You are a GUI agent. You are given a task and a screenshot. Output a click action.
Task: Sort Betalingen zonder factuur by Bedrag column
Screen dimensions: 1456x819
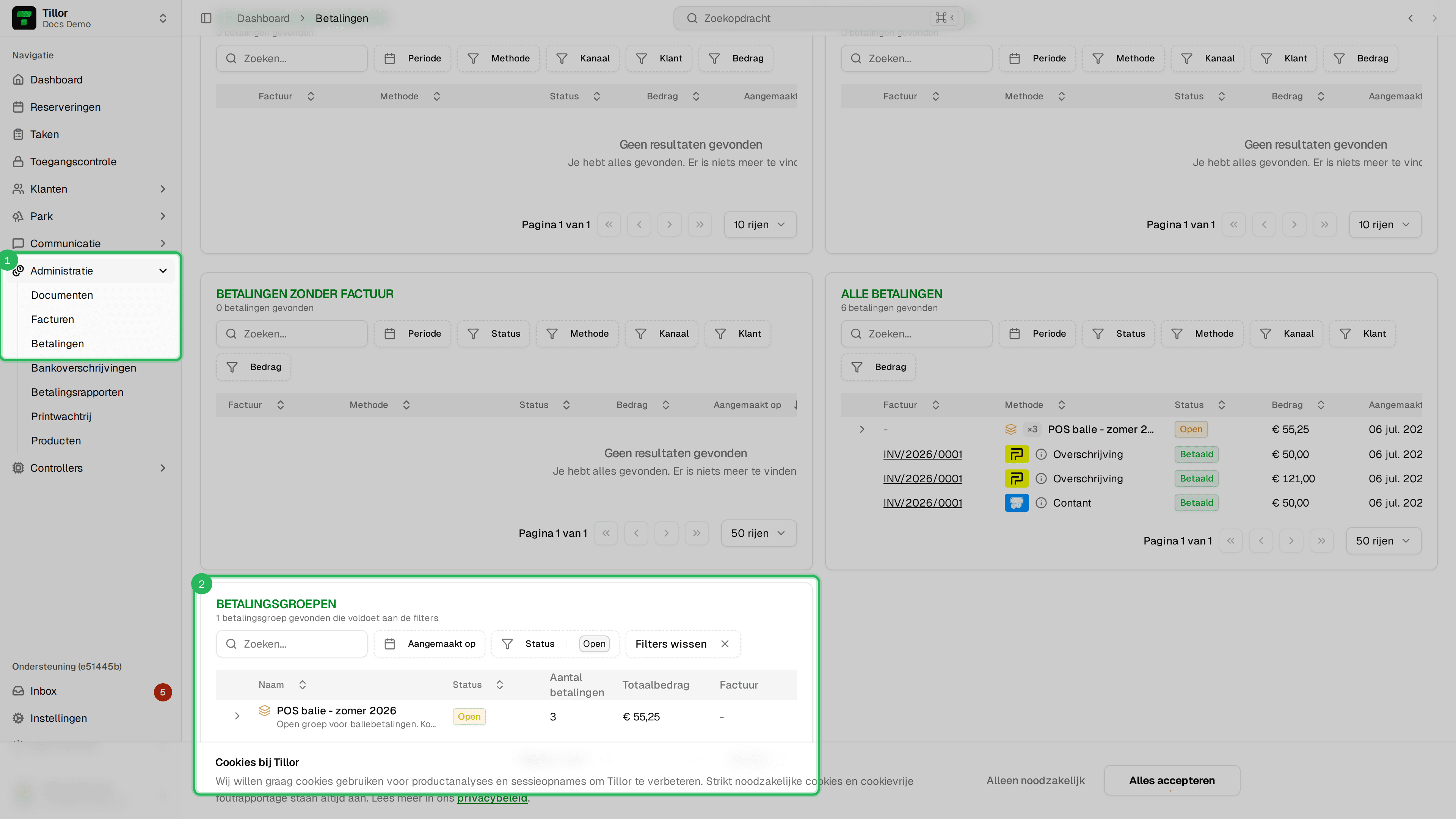coord(643,405)
